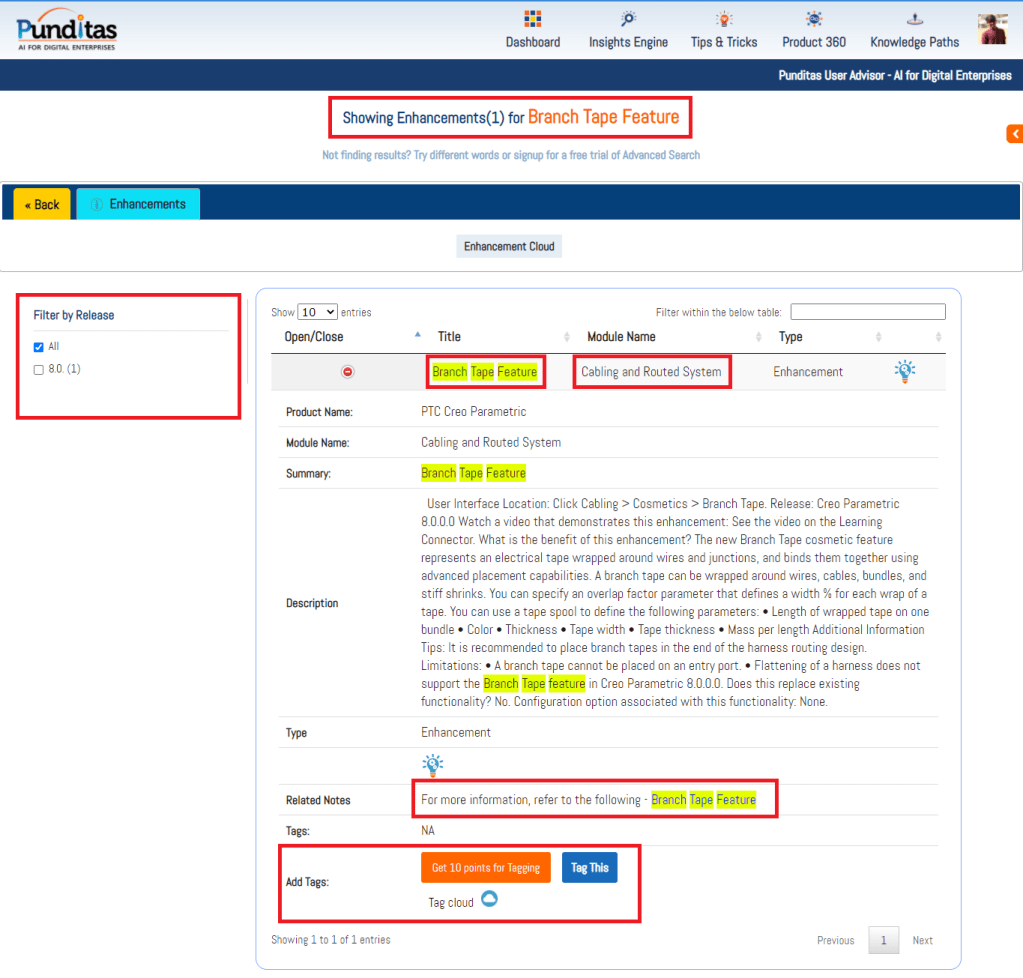Click the Tag This button
This screenshot has width=1023, height=978.
point(589,868)
